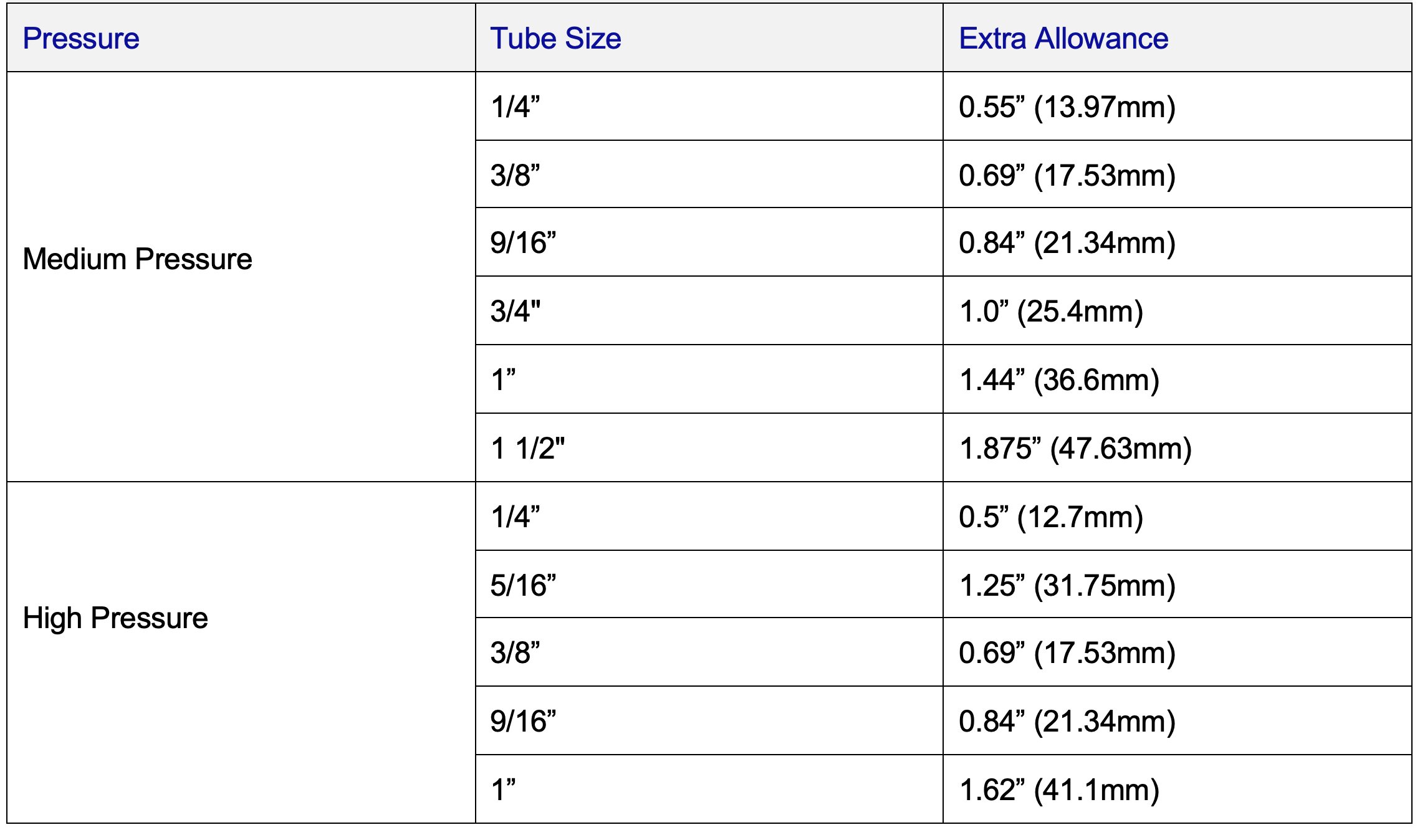
Task: Click the High Pressure 0.84” (21.34mm) allowance
Action: [x=1067, y=721]
